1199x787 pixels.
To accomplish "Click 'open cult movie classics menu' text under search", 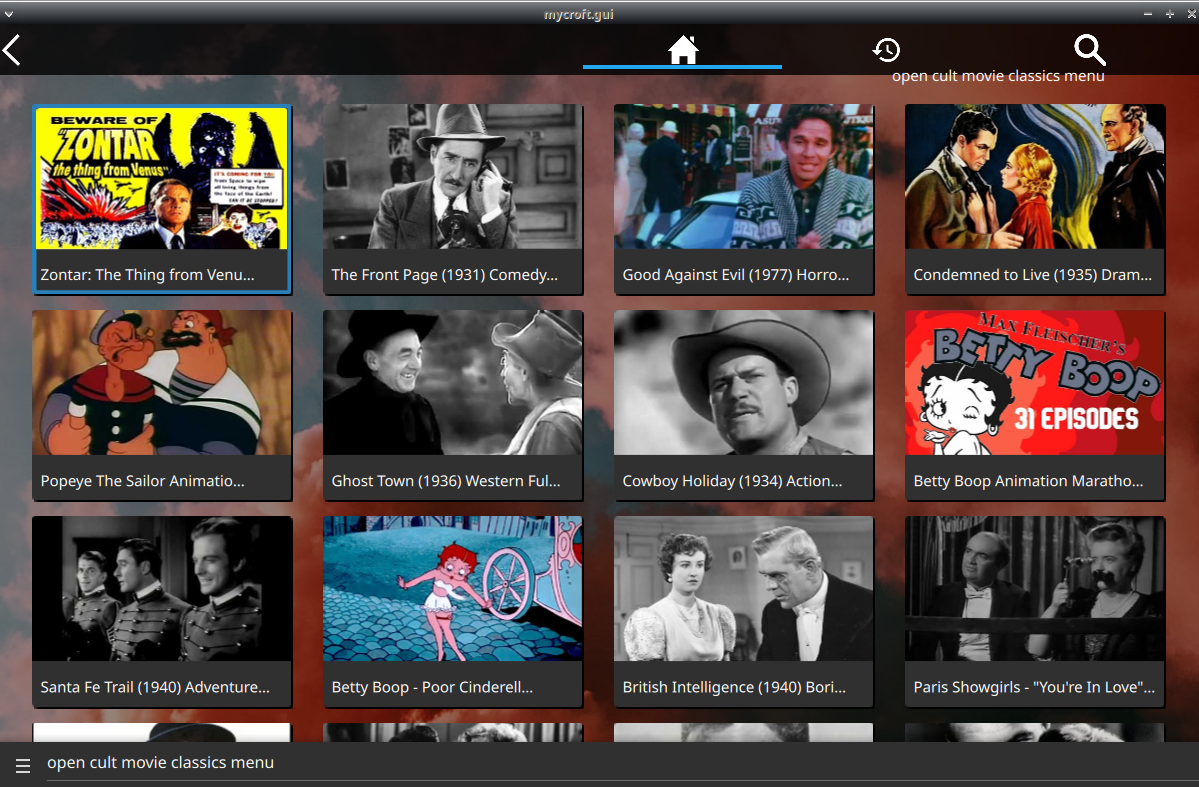I will point(998,76).
